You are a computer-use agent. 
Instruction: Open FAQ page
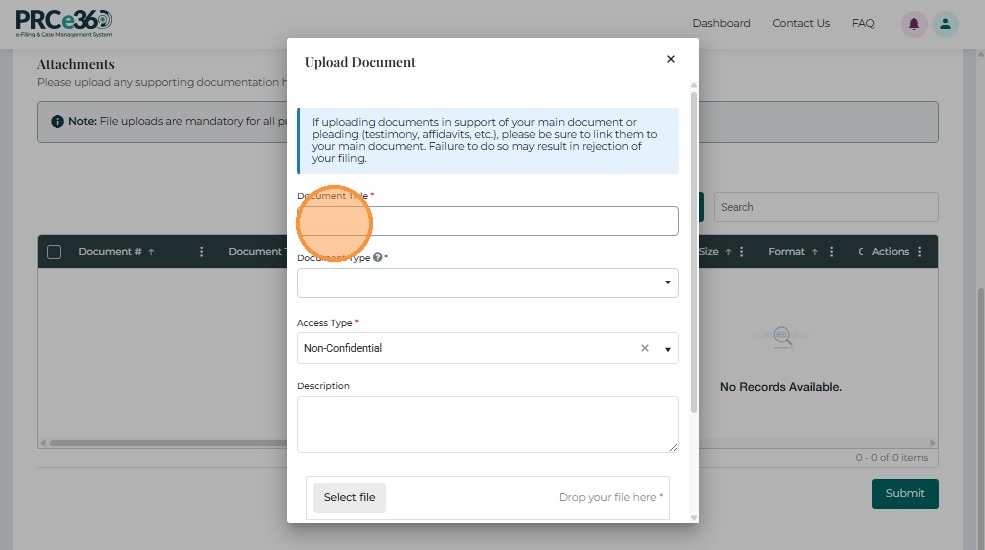click(863, 23)
